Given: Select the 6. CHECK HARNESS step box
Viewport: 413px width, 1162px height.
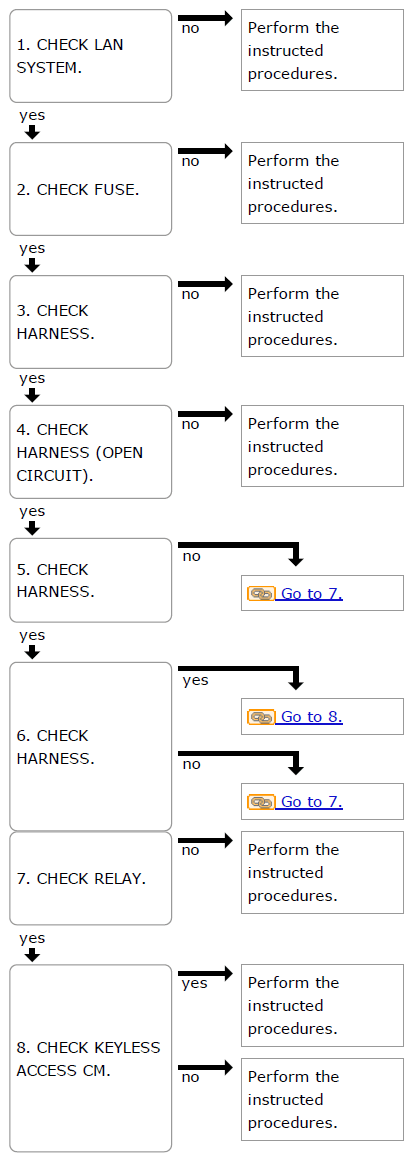Looking at the screenshot, I should (90, 746).
